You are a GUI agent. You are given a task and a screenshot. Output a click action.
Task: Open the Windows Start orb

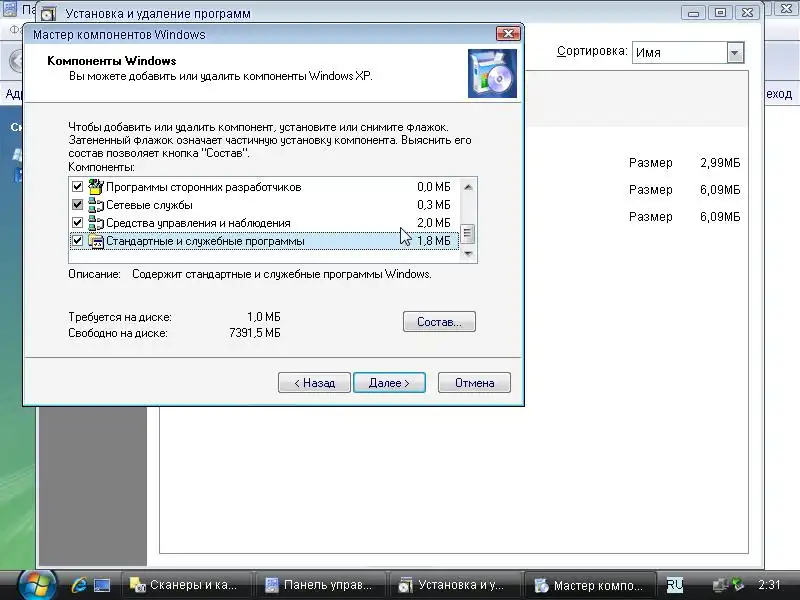[37, 585]
